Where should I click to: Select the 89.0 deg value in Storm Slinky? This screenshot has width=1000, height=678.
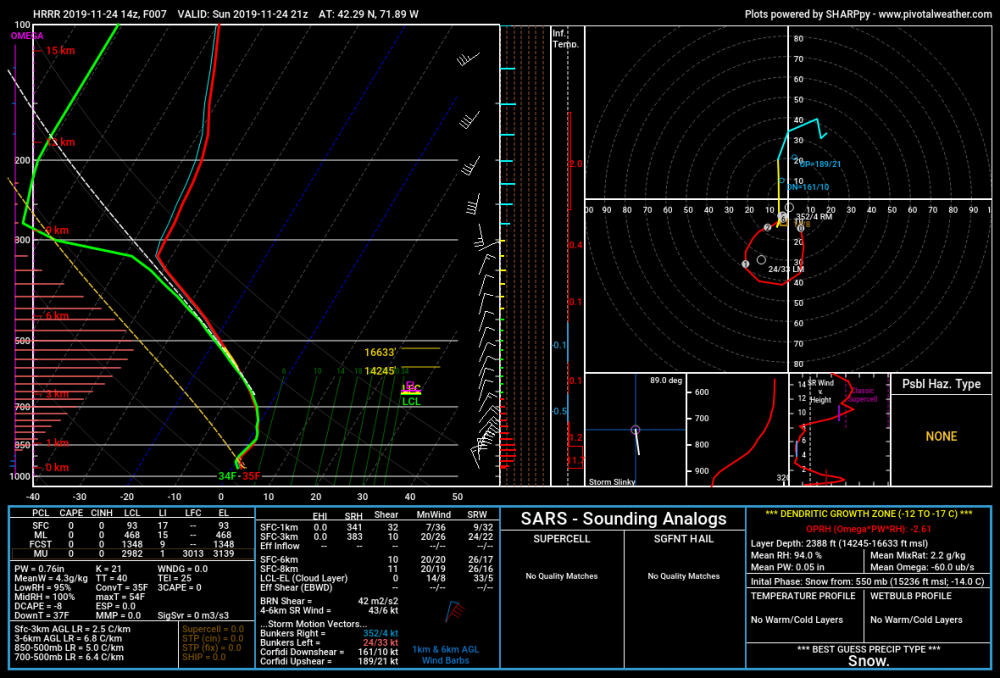pos(666,380)
